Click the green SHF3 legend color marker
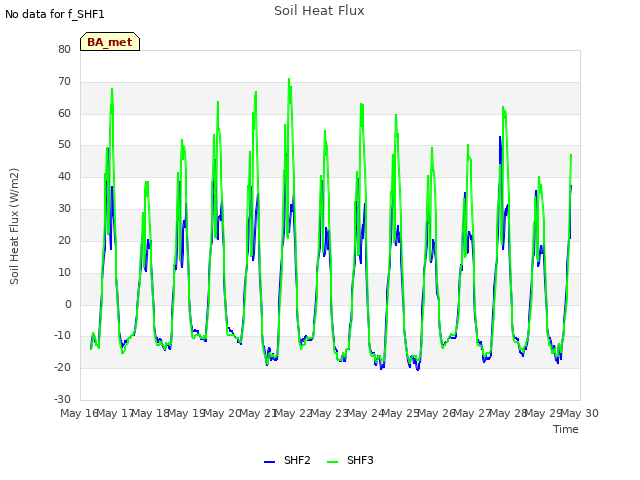The height and width of the screenshot is (480, 640). click(x=333, y=462)
